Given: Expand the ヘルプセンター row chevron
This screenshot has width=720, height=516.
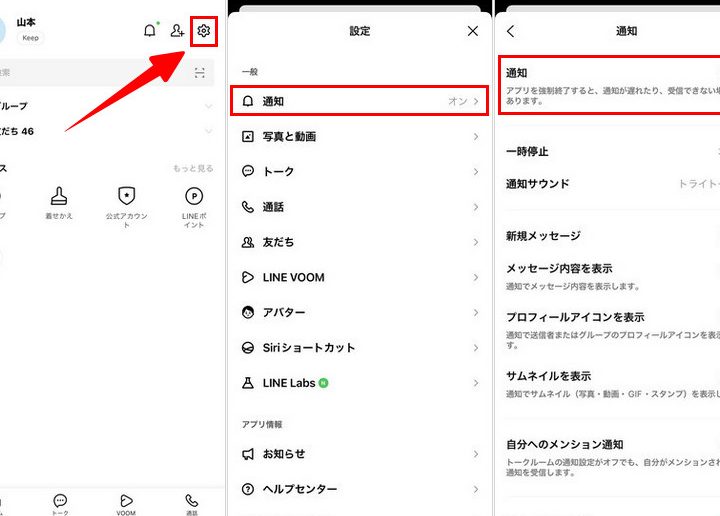Looking at the screenshot, I should tap(476, 489).
